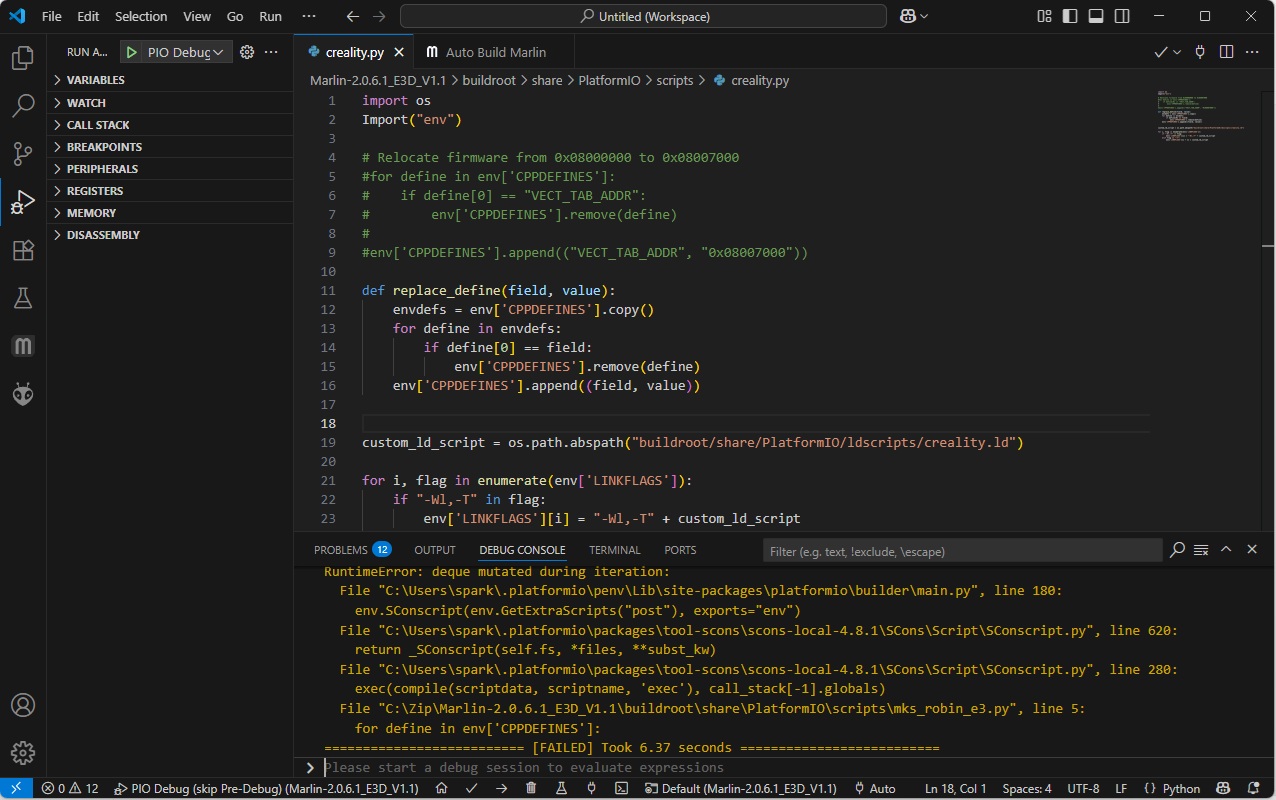Click the debug console filter input field
This screenshot has width=1276, height=800.
pyautogui.click(x=960, y=551)
